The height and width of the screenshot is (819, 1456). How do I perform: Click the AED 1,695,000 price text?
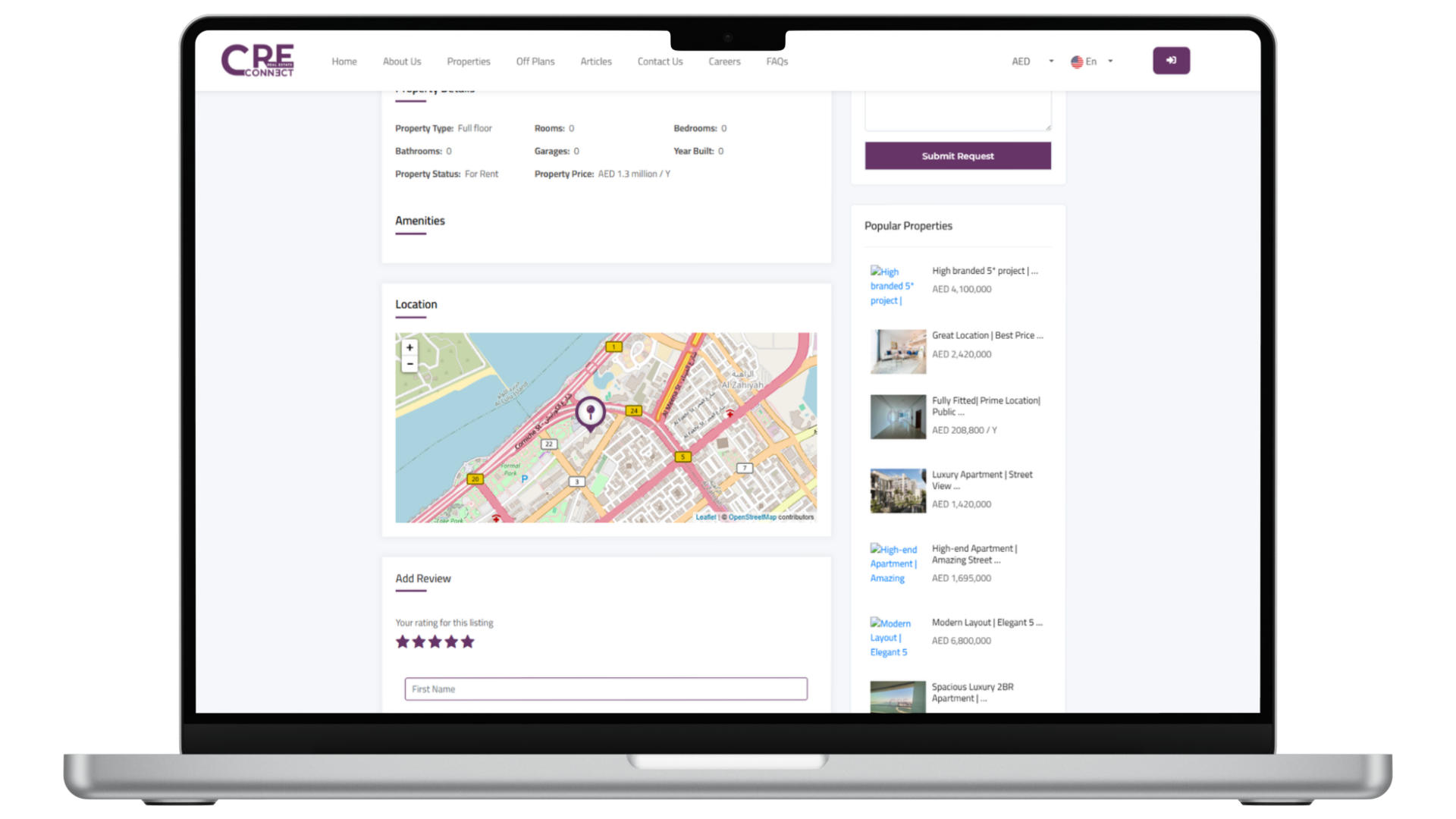(x=962, y=578)
